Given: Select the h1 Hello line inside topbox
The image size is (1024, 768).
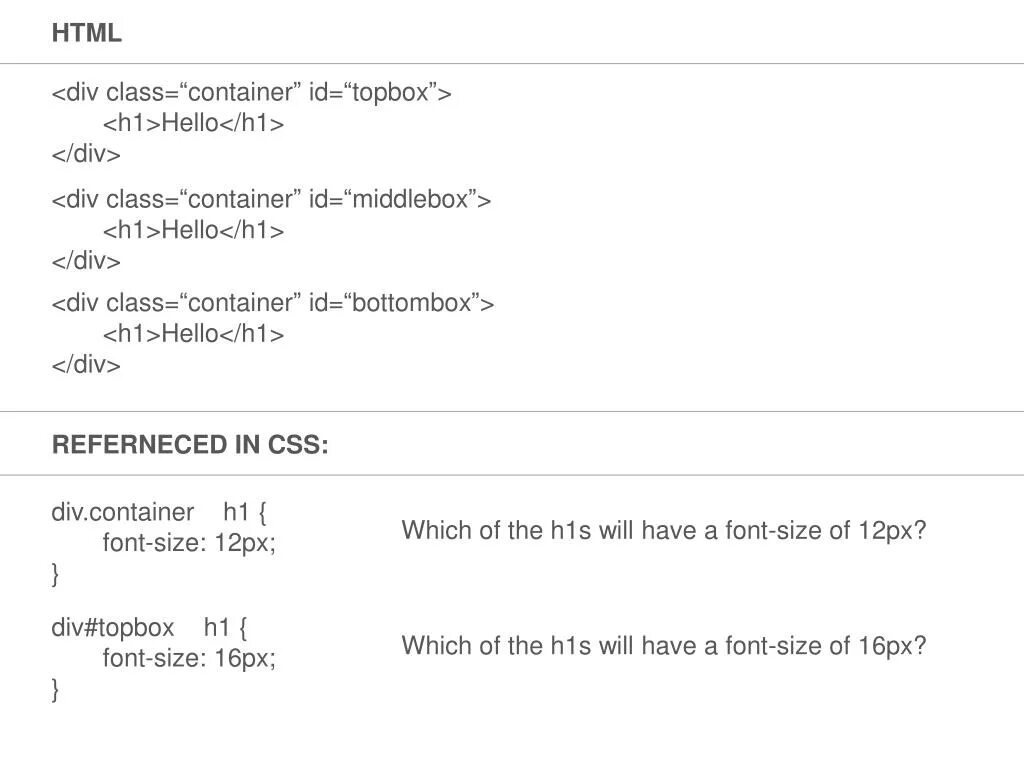Looking at the screenshot, I should [x=193, y=124].
